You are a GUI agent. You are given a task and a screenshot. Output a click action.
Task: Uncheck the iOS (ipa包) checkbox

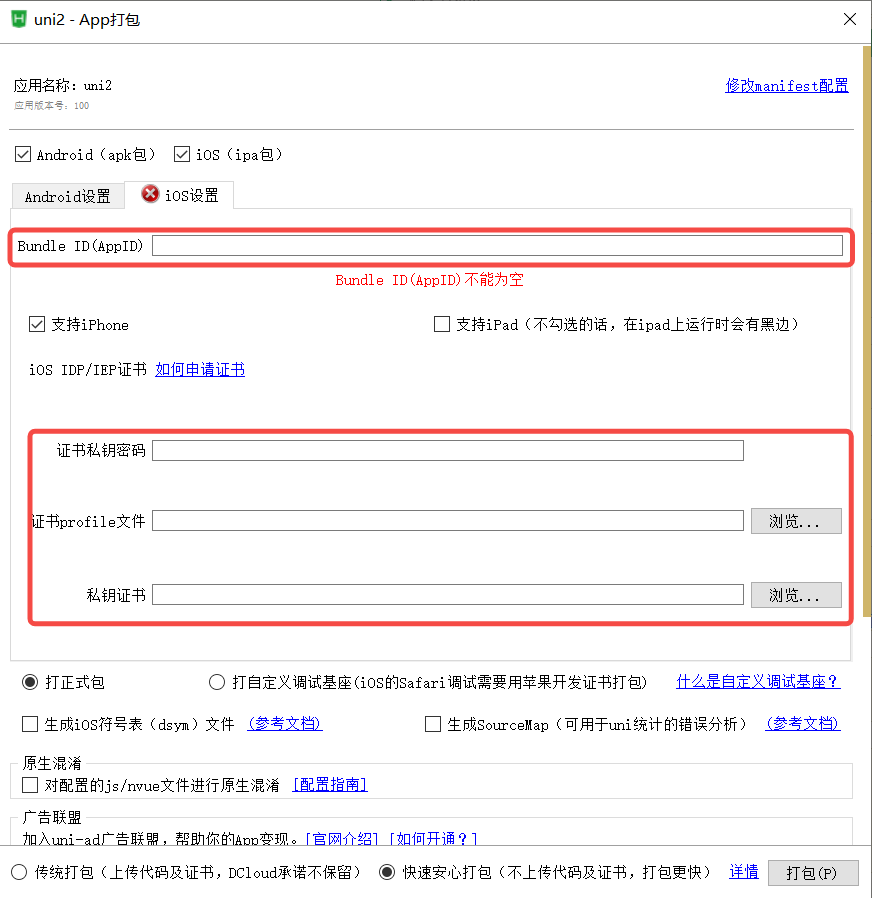pyautogui.click(x=181, y=153)
